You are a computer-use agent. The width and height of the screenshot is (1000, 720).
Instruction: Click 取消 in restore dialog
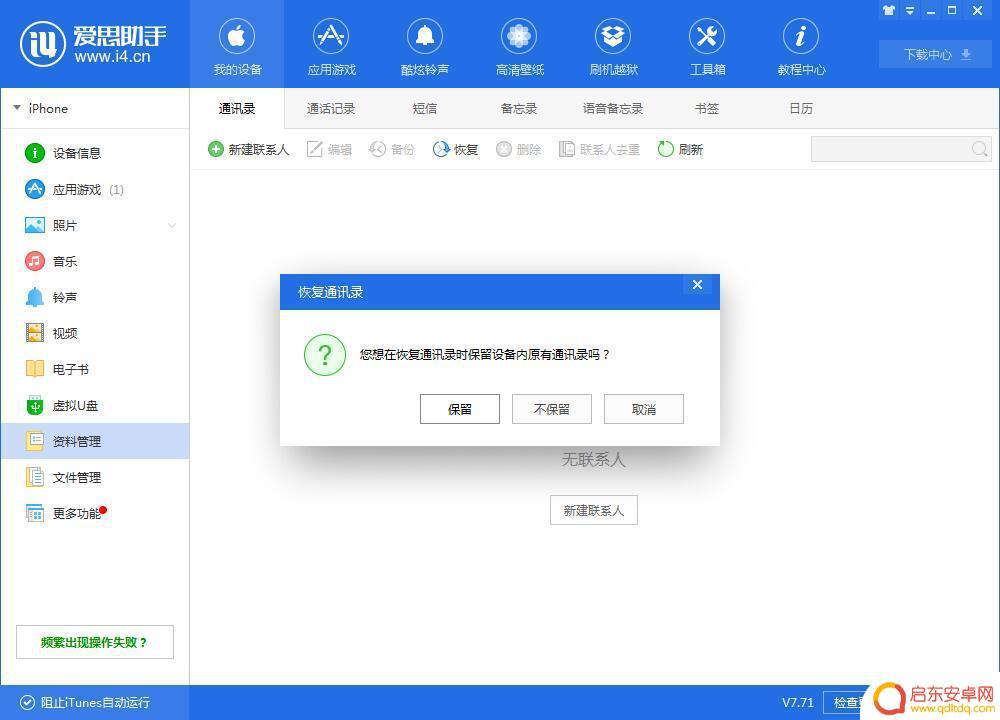coord(643,409)
